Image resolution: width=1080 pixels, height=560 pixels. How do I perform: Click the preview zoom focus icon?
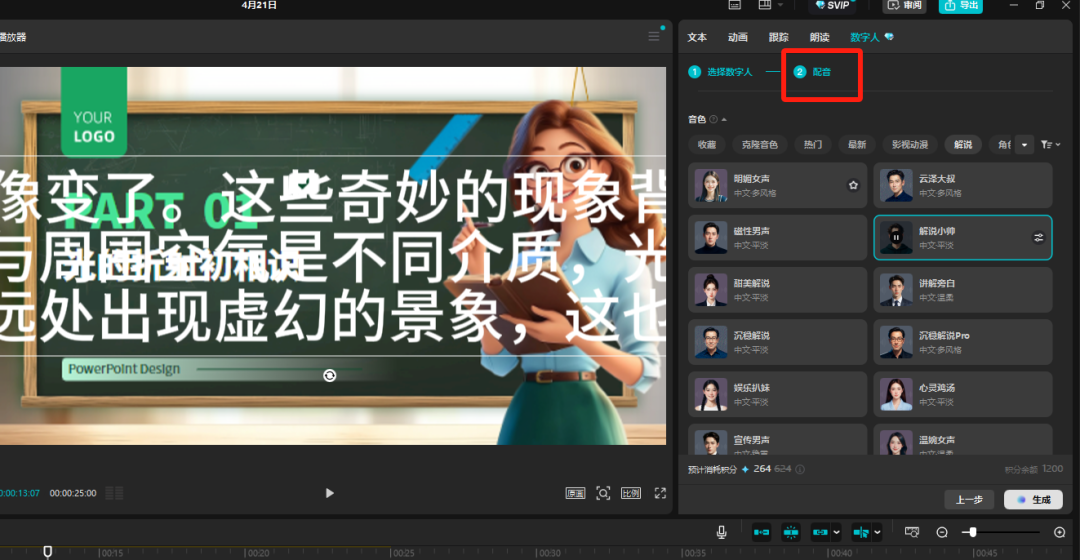[x=603, y=493]
